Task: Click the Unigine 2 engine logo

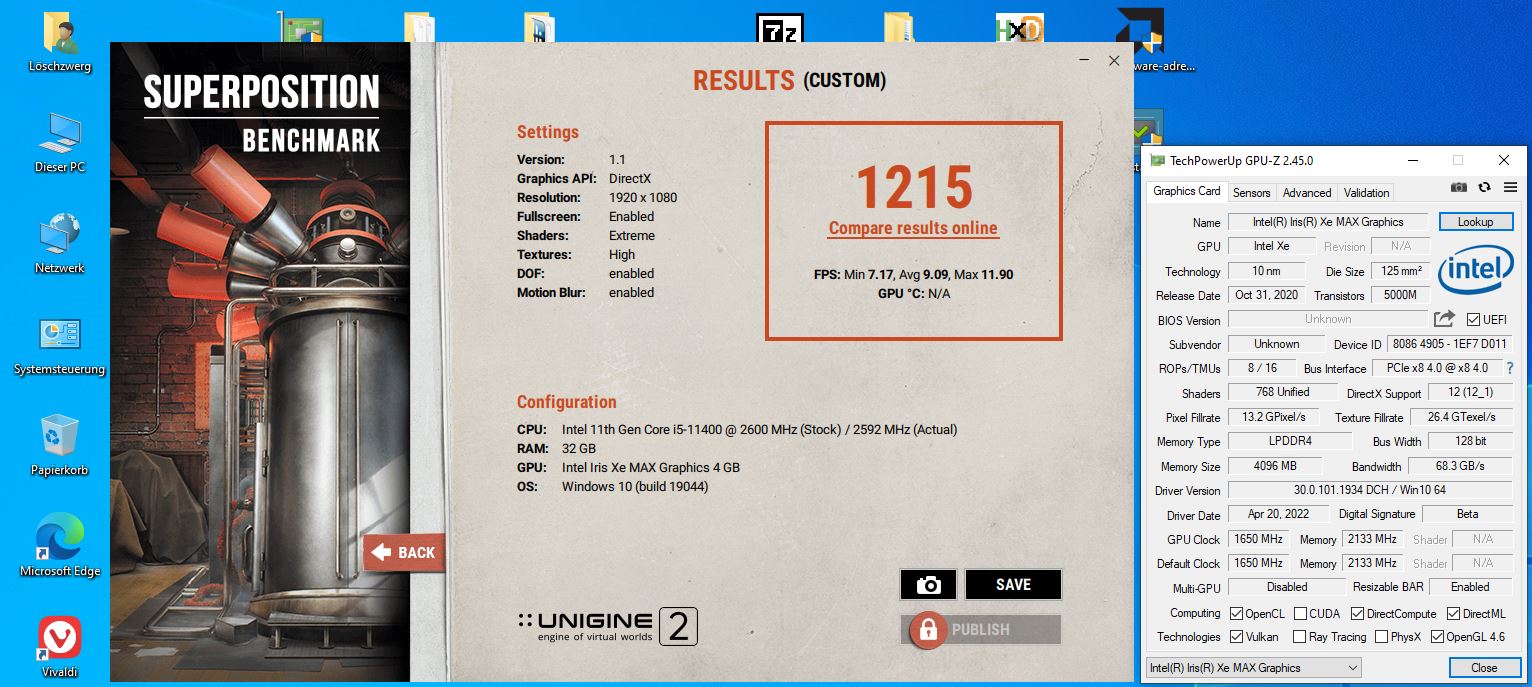Action: tap(607, 627)
